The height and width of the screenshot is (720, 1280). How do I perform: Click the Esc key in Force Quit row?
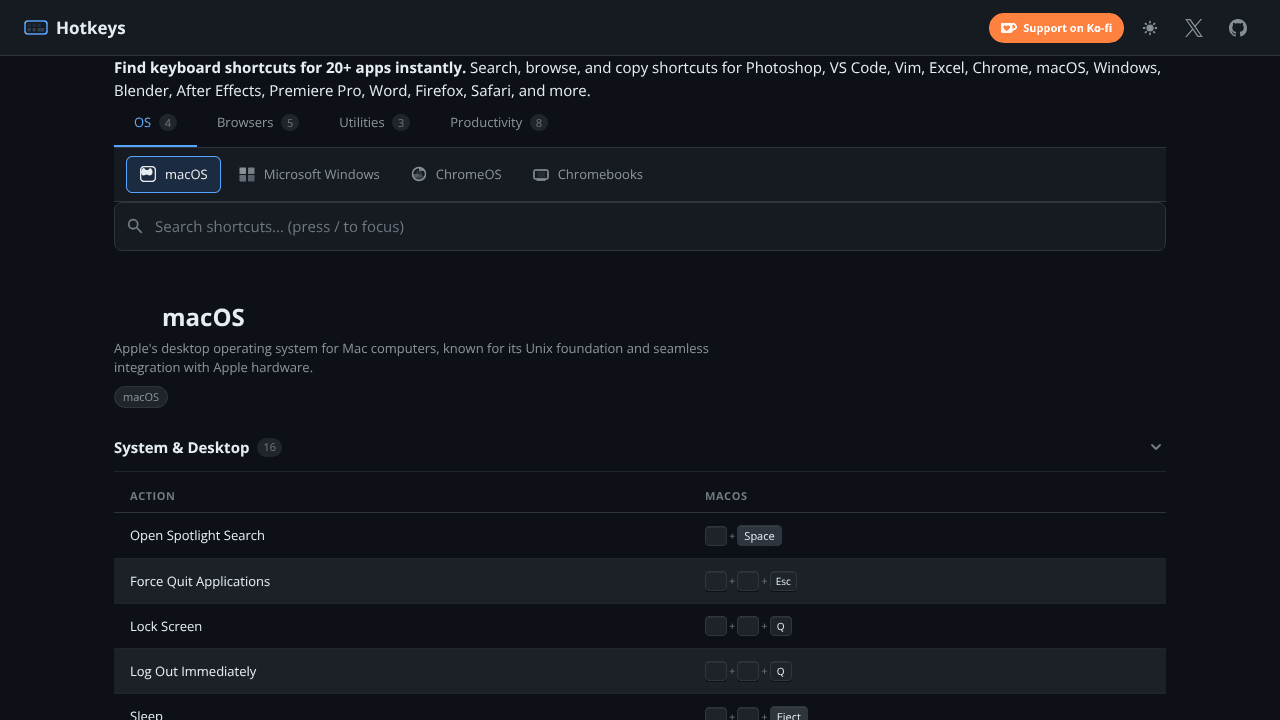tap(783, 581)
